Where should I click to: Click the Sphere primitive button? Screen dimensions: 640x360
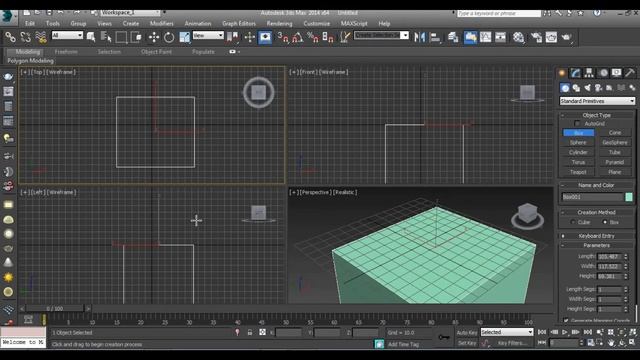(x=578, y=142)
